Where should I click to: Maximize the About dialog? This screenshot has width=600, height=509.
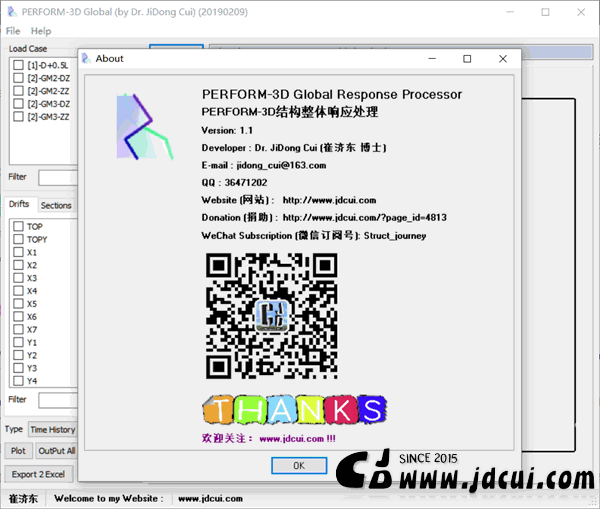tap(467, 59)
